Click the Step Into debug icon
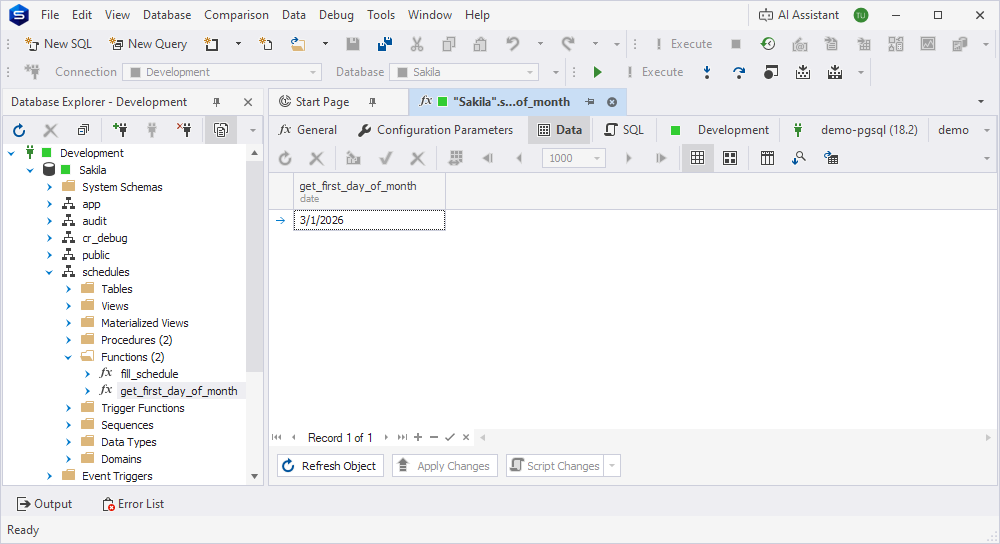Screen dimensions: 1000x544 pos(707,72)
